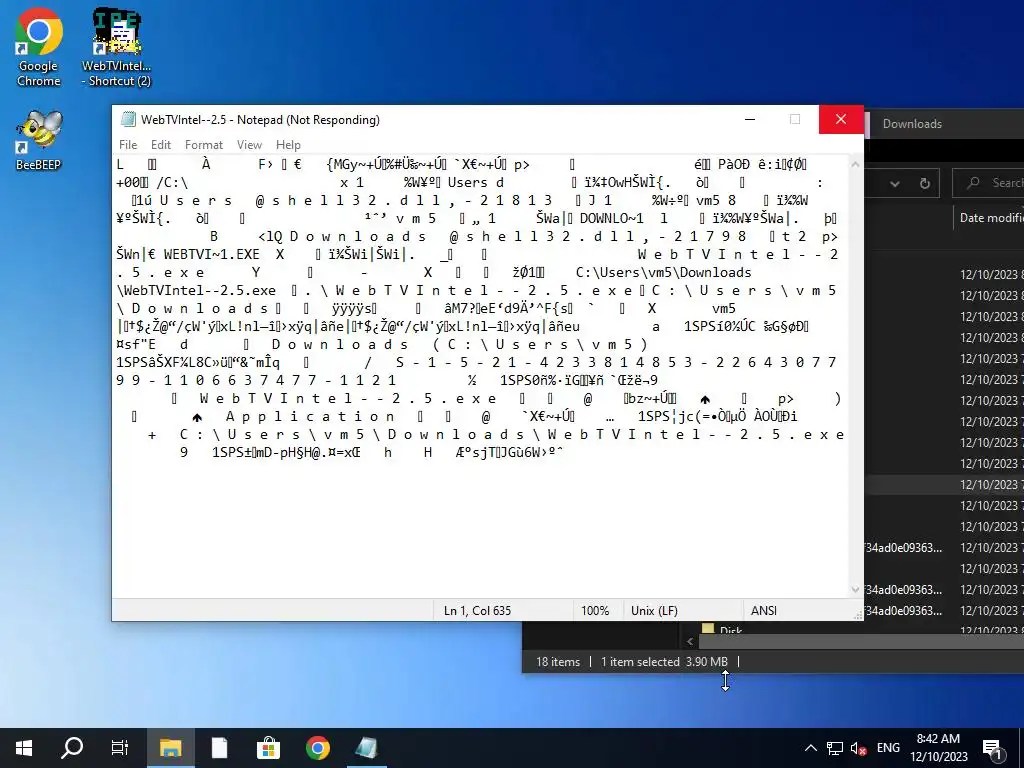Image resolution: width=1024 pixels, height=768 pixels.
Task: Launch Chrome from the taskbar
Action: point(317,748)
